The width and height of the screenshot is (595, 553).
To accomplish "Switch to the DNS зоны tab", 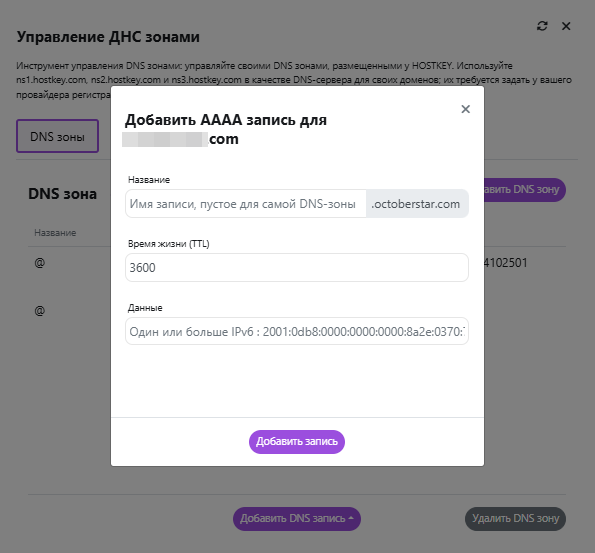I will [x=57, y=136].
